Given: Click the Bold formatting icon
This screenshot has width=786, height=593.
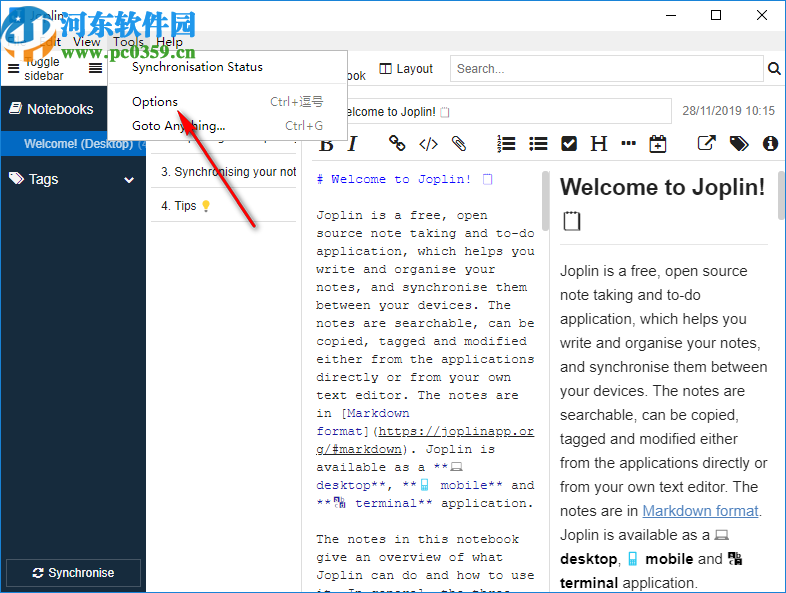Looking at the screenshot, I should click(326, 144).
